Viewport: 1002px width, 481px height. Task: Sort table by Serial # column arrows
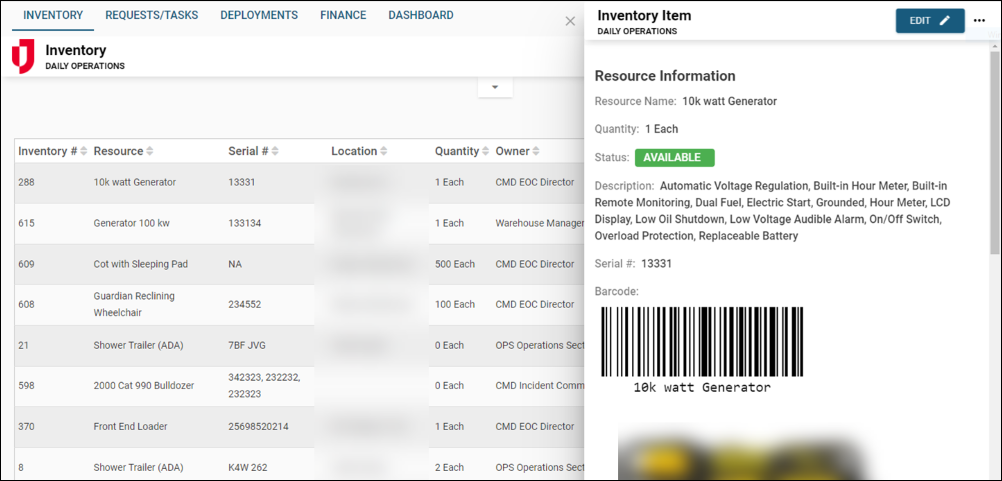[x=275, y=151]
